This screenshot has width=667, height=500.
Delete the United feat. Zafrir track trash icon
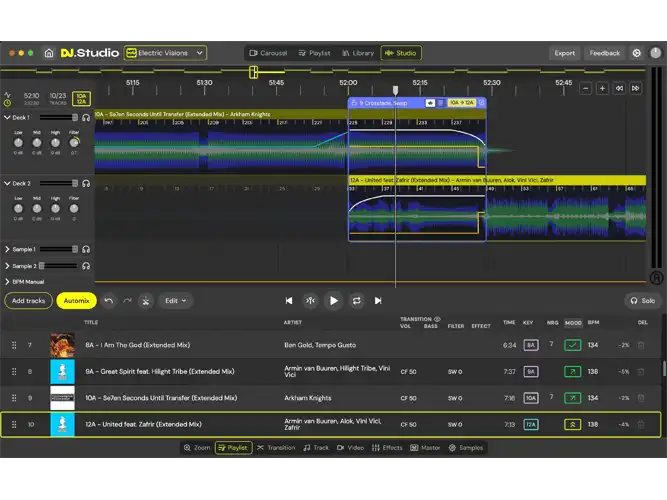coord(641,424)
